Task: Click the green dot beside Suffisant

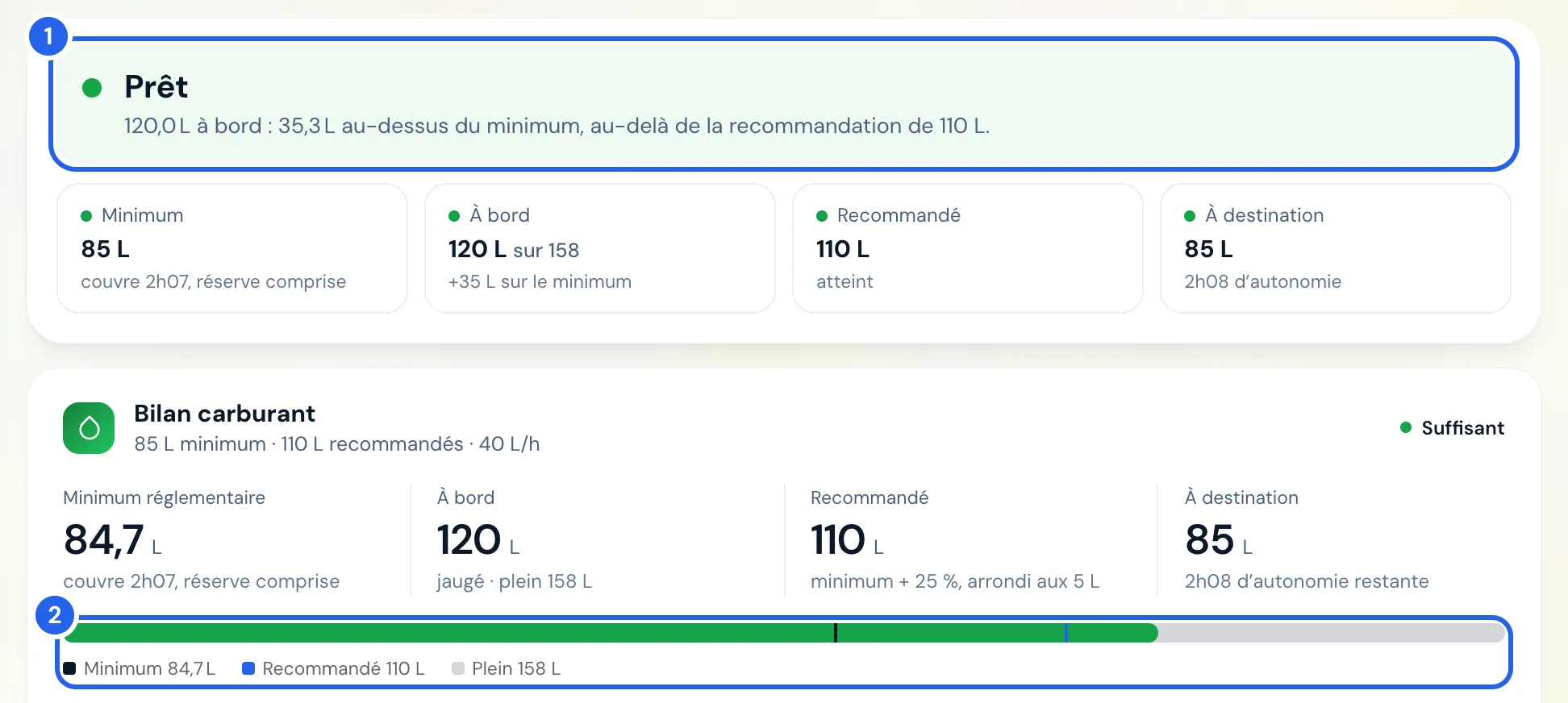Action: coord(1406,427)
